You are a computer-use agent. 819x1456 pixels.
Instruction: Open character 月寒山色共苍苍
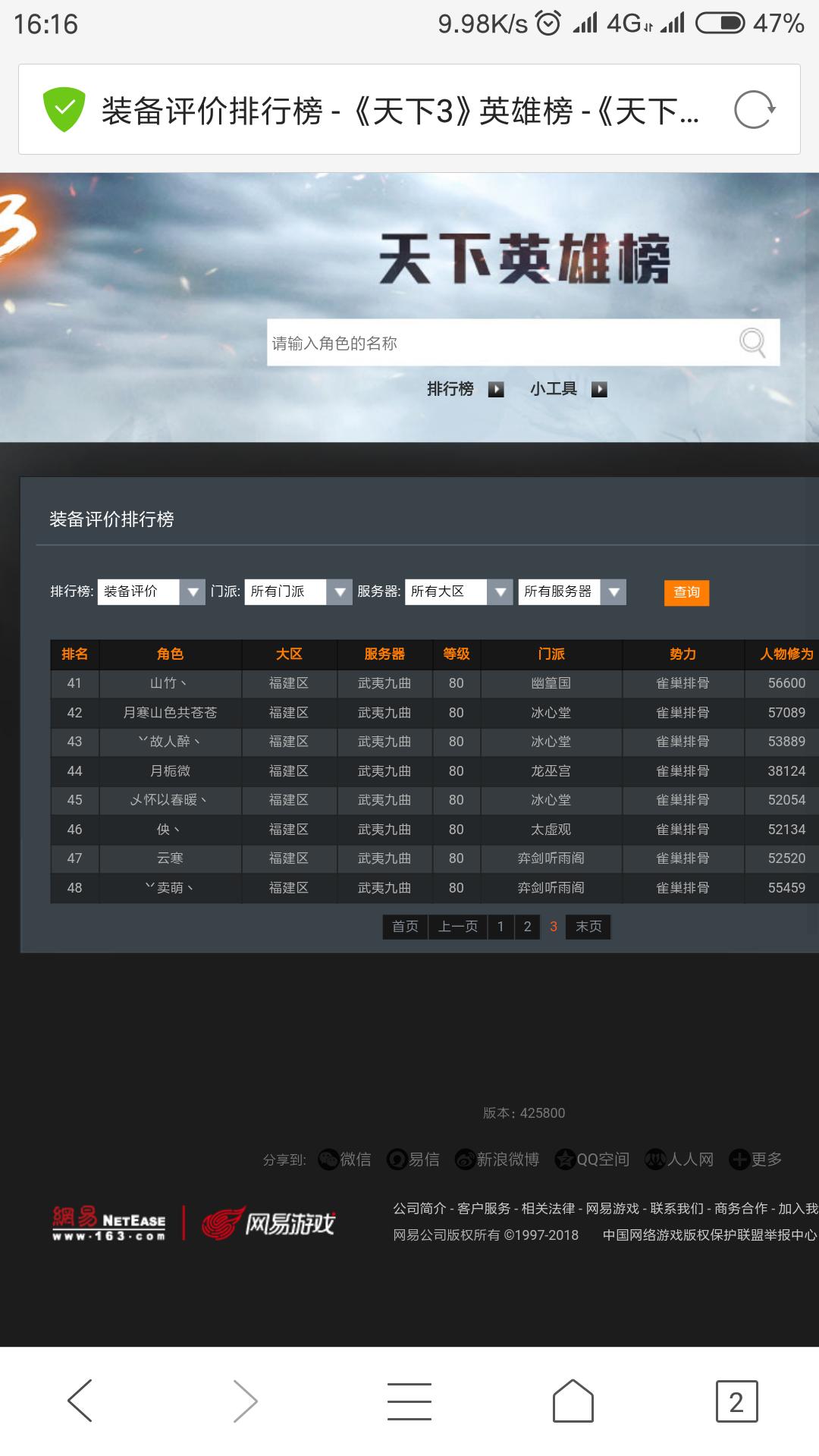[x=170, y=713]
